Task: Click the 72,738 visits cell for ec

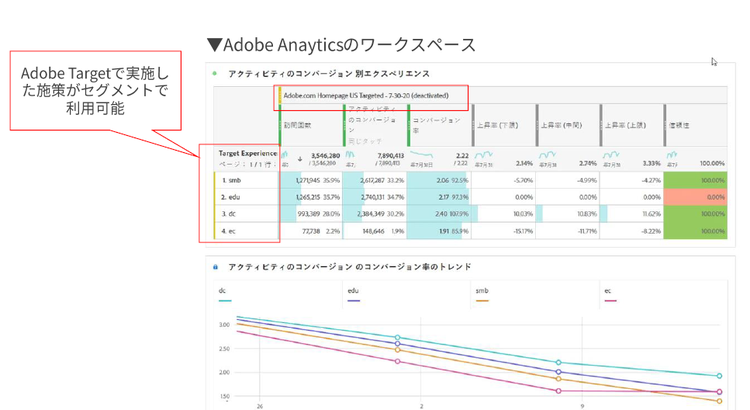Action: pyautogui.click(x=311, y=231)
